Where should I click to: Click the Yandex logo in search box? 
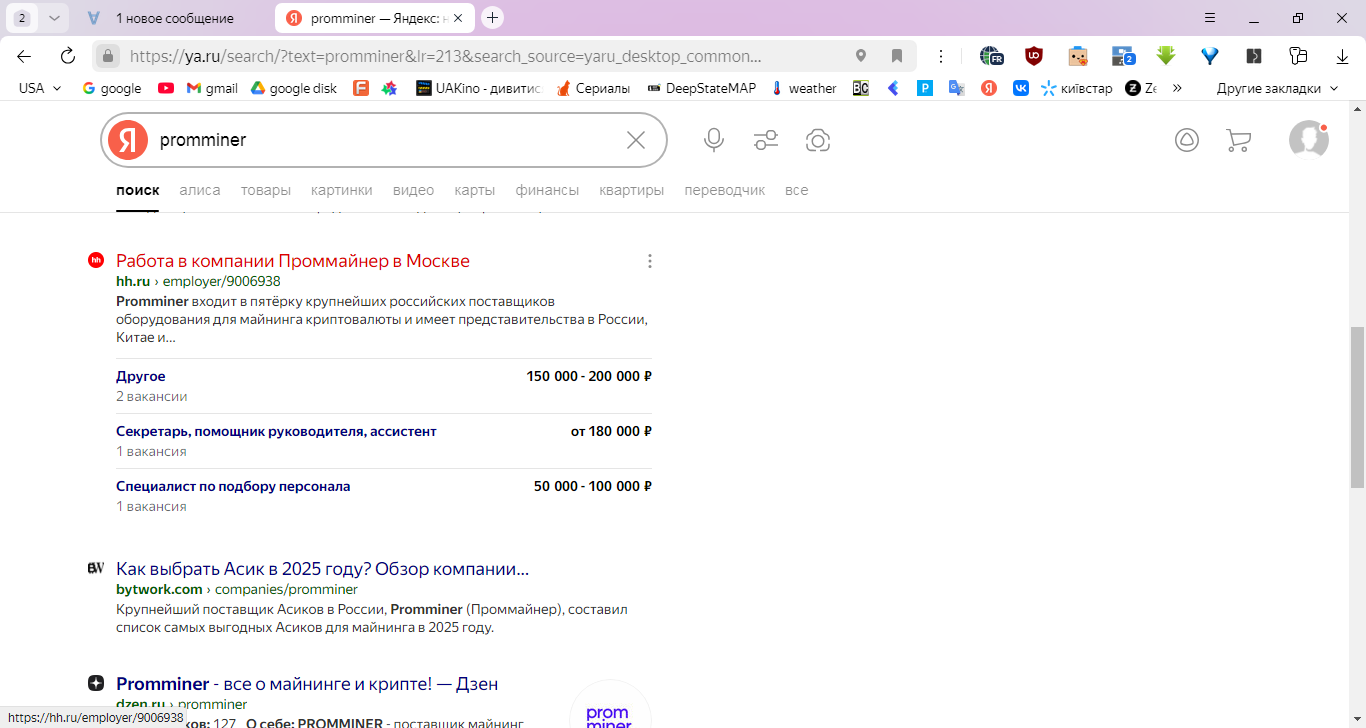[128, 140]
